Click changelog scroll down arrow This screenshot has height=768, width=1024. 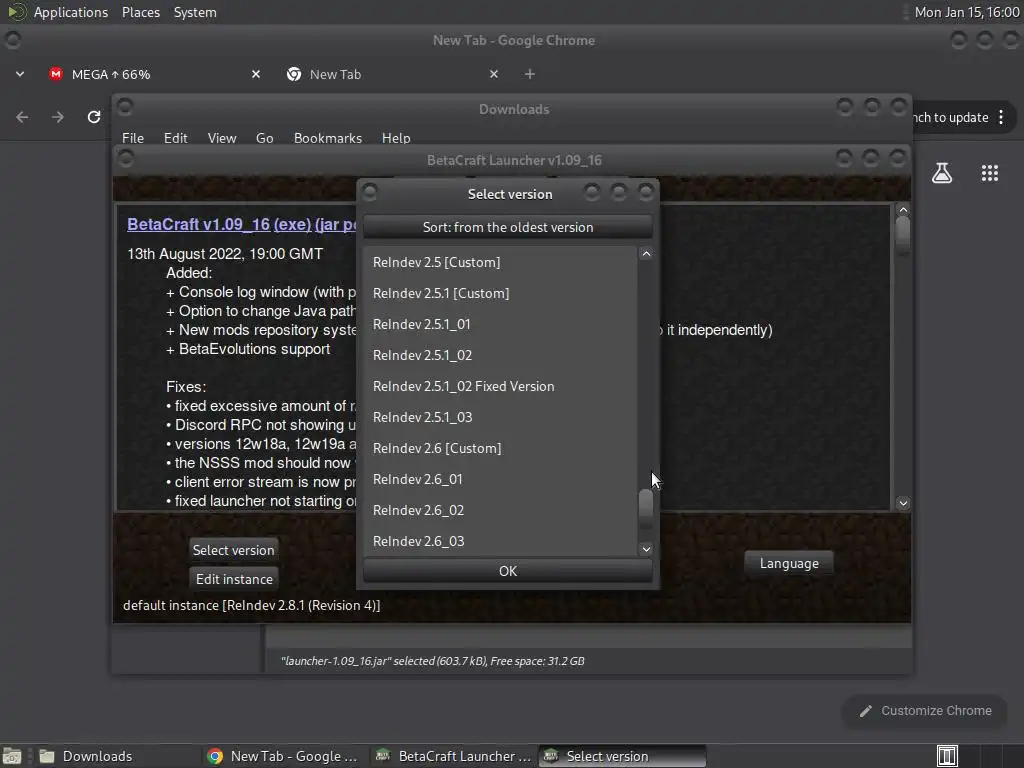(903, 503)
